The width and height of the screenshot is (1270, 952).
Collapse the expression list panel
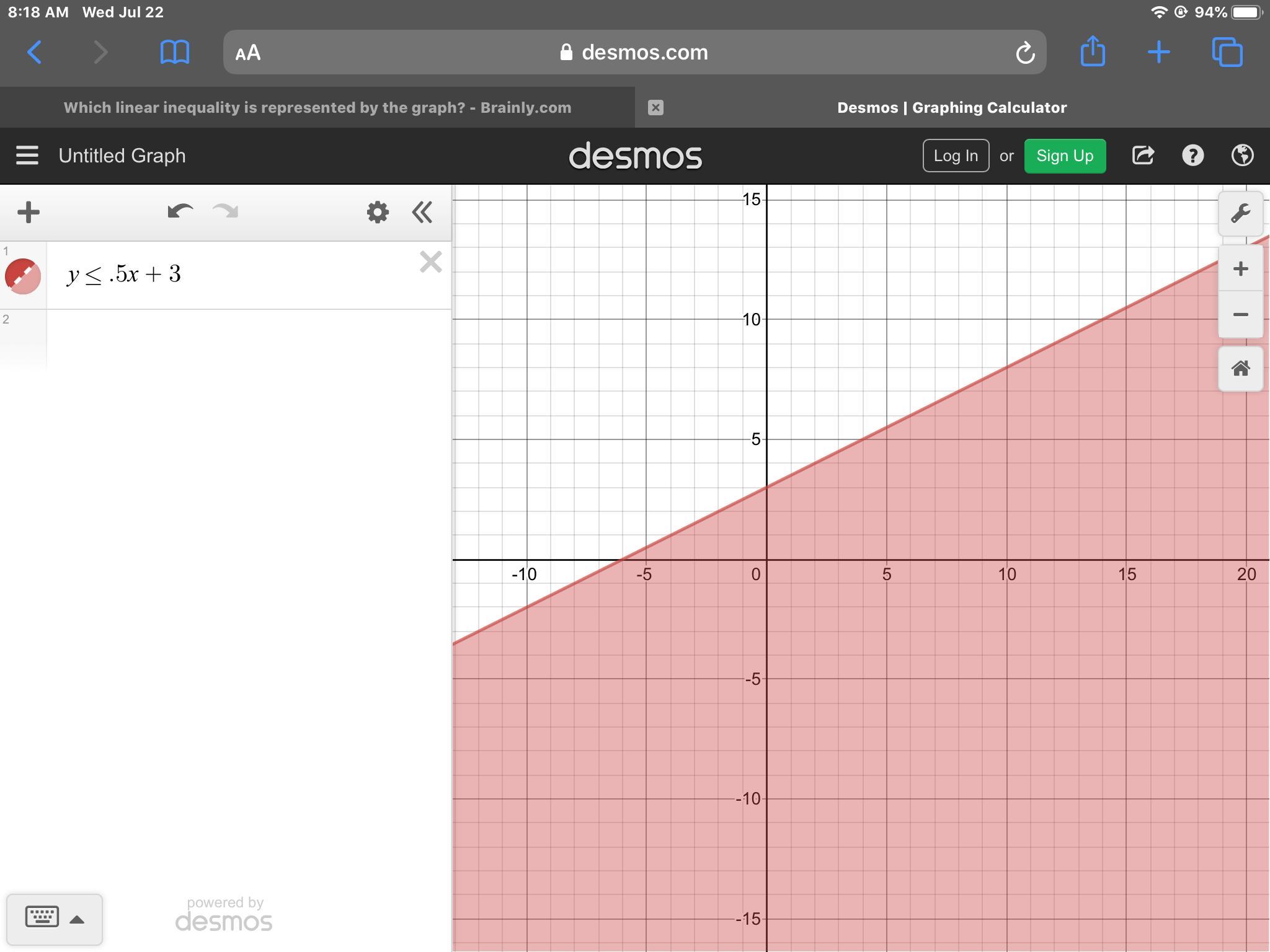tap(422, 213)
